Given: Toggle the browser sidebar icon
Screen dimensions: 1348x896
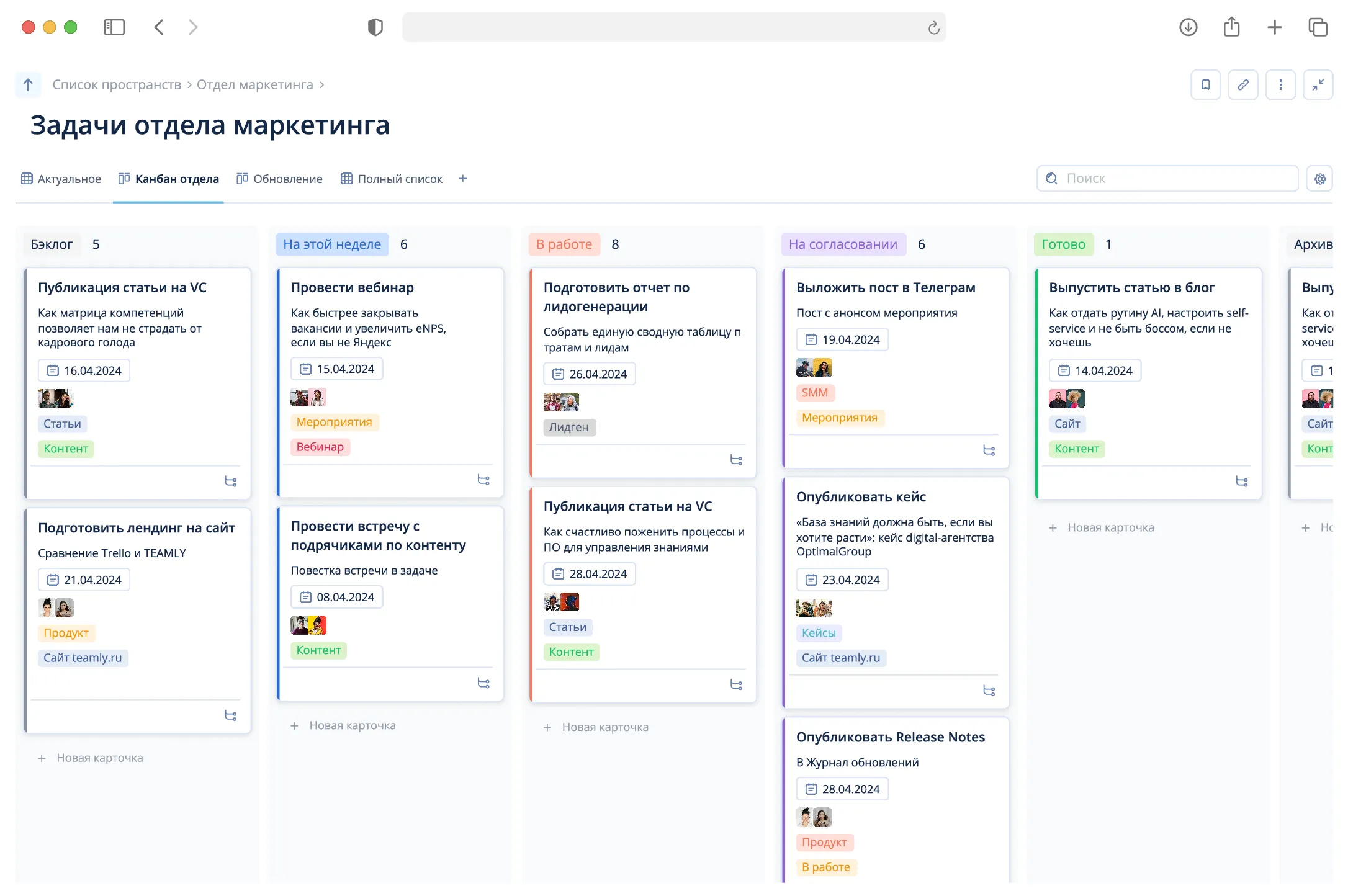Looking at the screenshot, I should (x=114, y=27).
